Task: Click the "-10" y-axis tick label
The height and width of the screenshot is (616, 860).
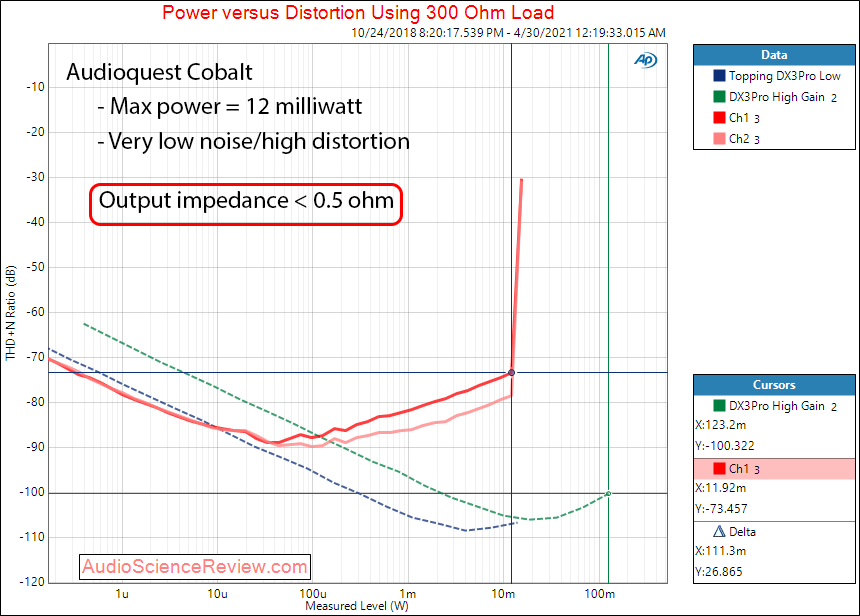Action: (x=35, y=87)
